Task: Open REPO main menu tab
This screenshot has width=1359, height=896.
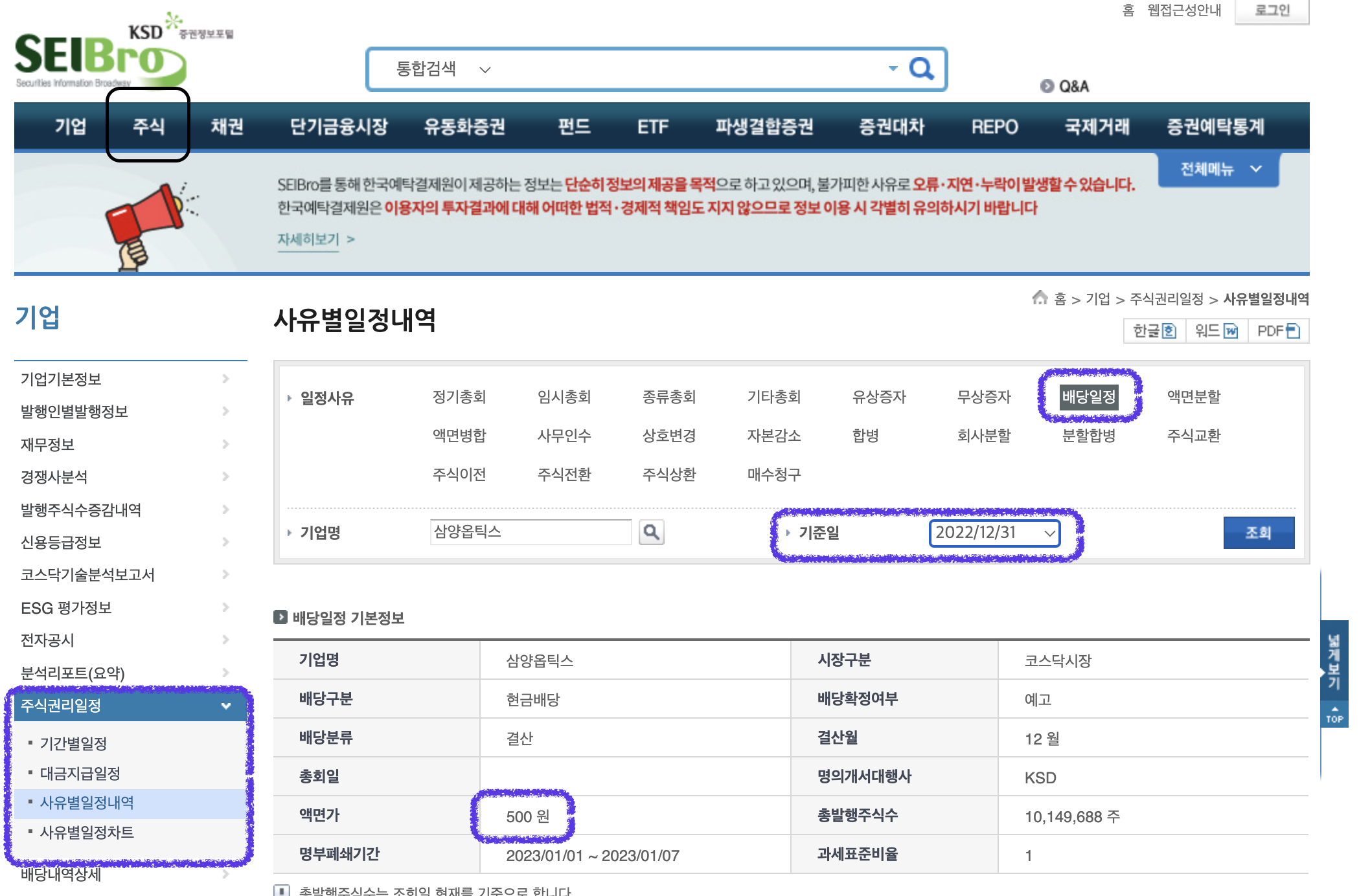Action: (994, 126)
